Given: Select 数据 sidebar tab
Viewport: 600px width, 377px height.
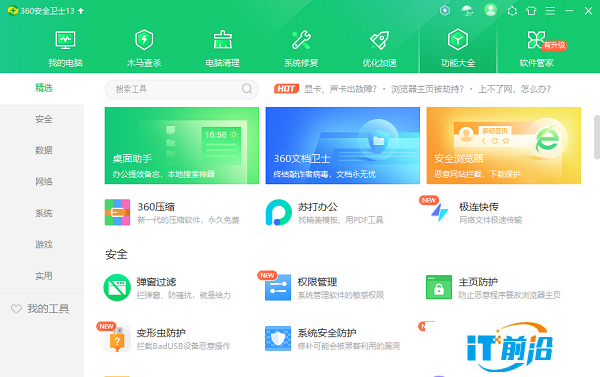Looking at the screenshot, I should point(44,150).
